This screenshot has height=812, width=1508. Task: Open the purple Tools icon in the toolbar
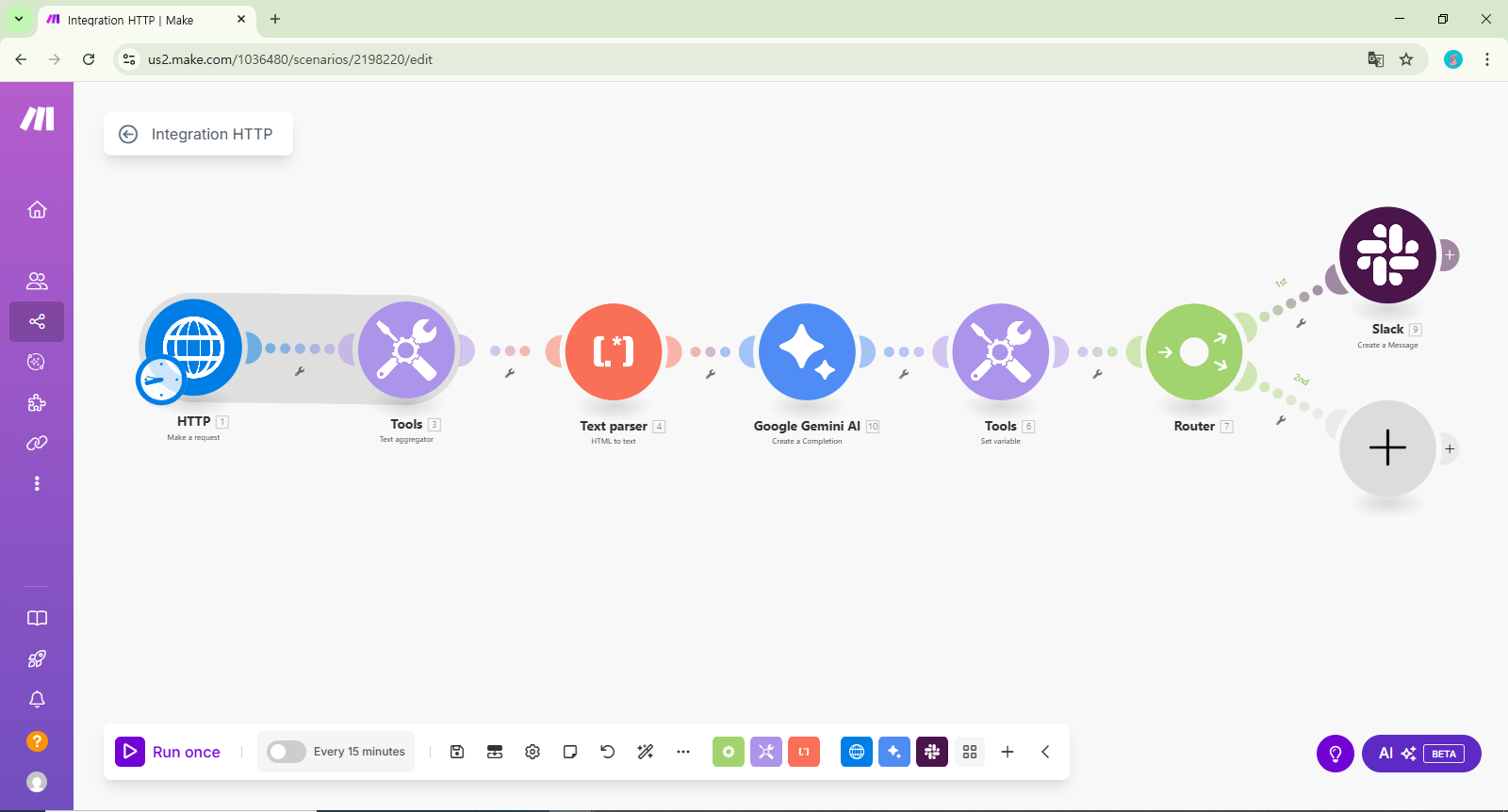click(x=766, y=752)
